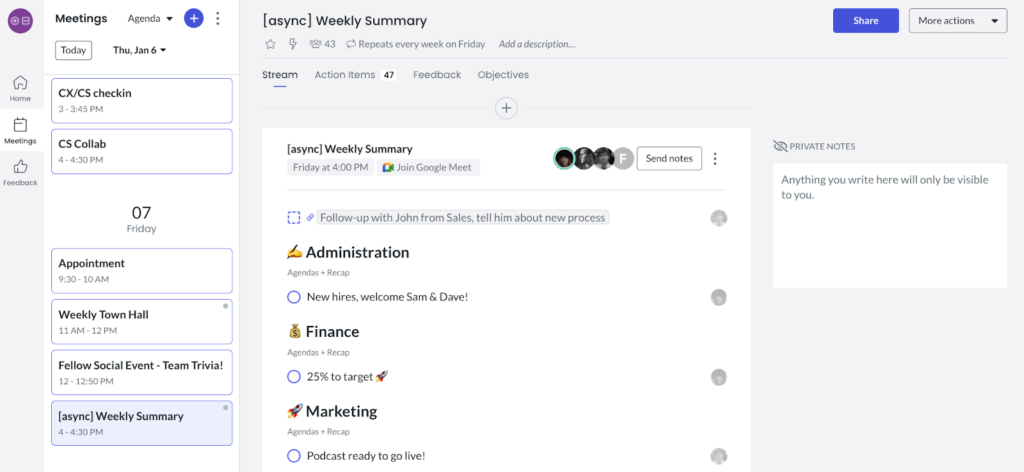Click the Send notes button
Screen dimensions: 1024x472
[669, 158]
